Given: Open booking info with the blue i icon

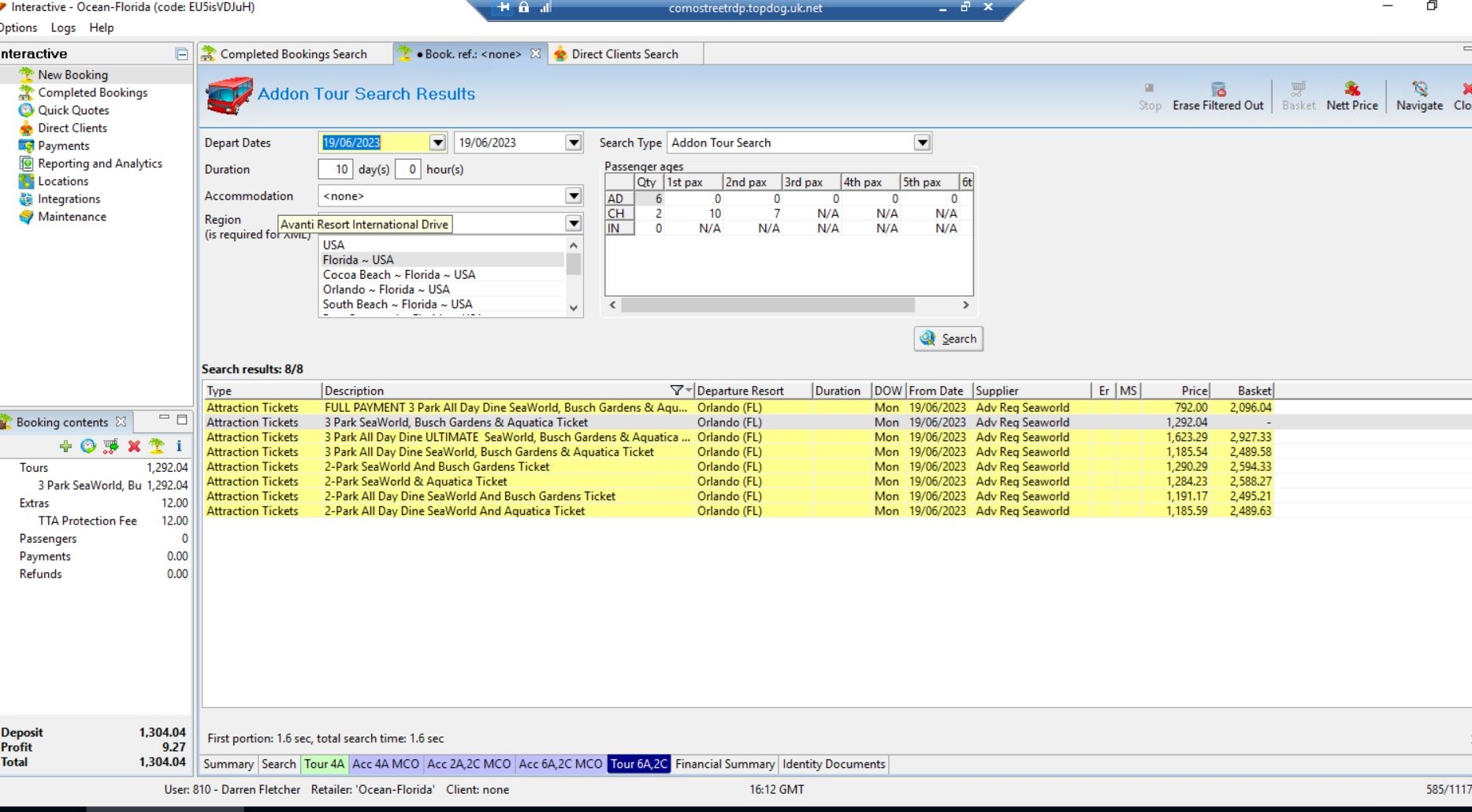Looking at the screenshot, I should (x=179, y=446).
